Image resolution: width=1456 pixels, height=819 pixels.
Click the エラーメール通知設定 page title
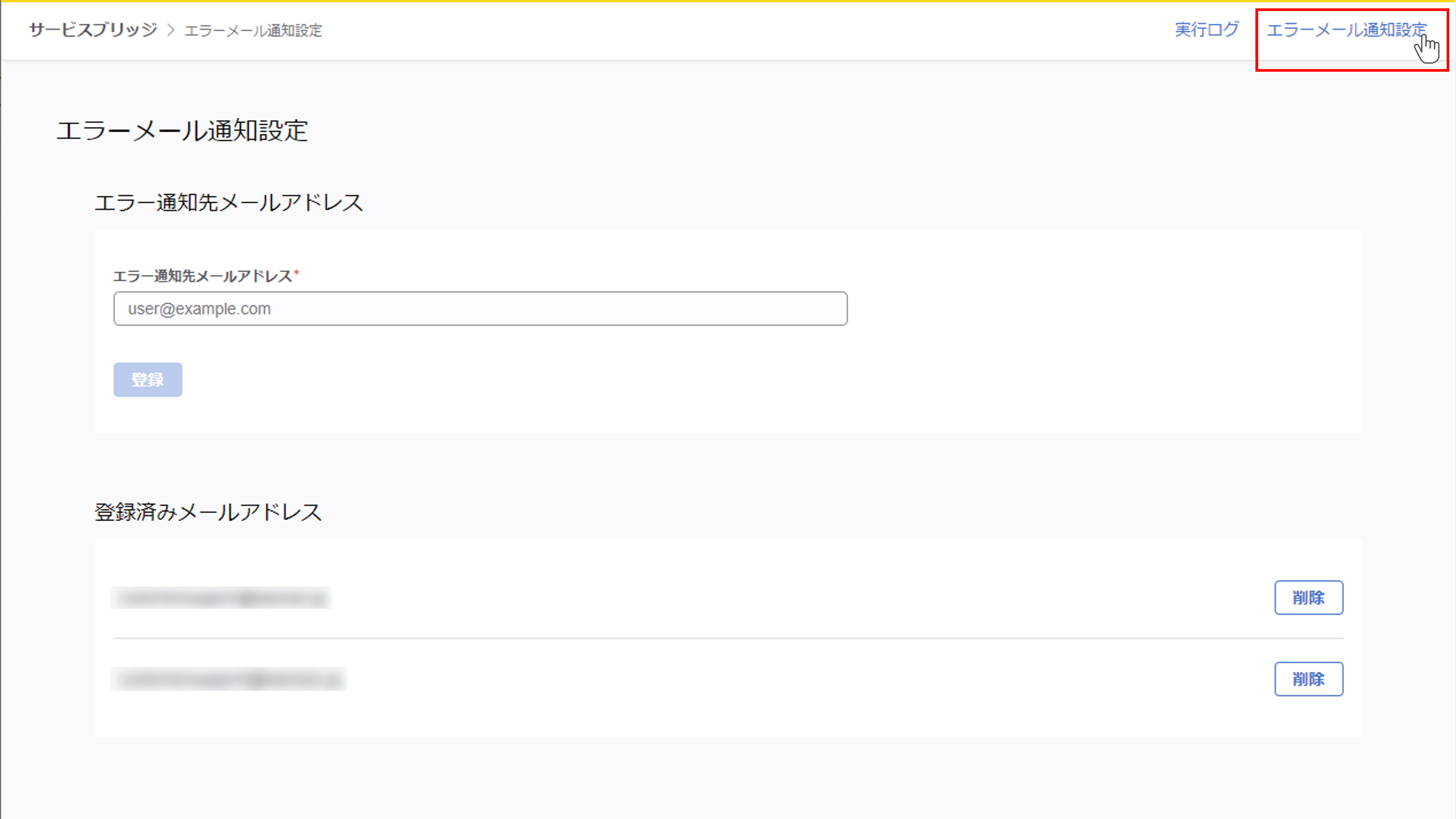[x=182, y=130]
